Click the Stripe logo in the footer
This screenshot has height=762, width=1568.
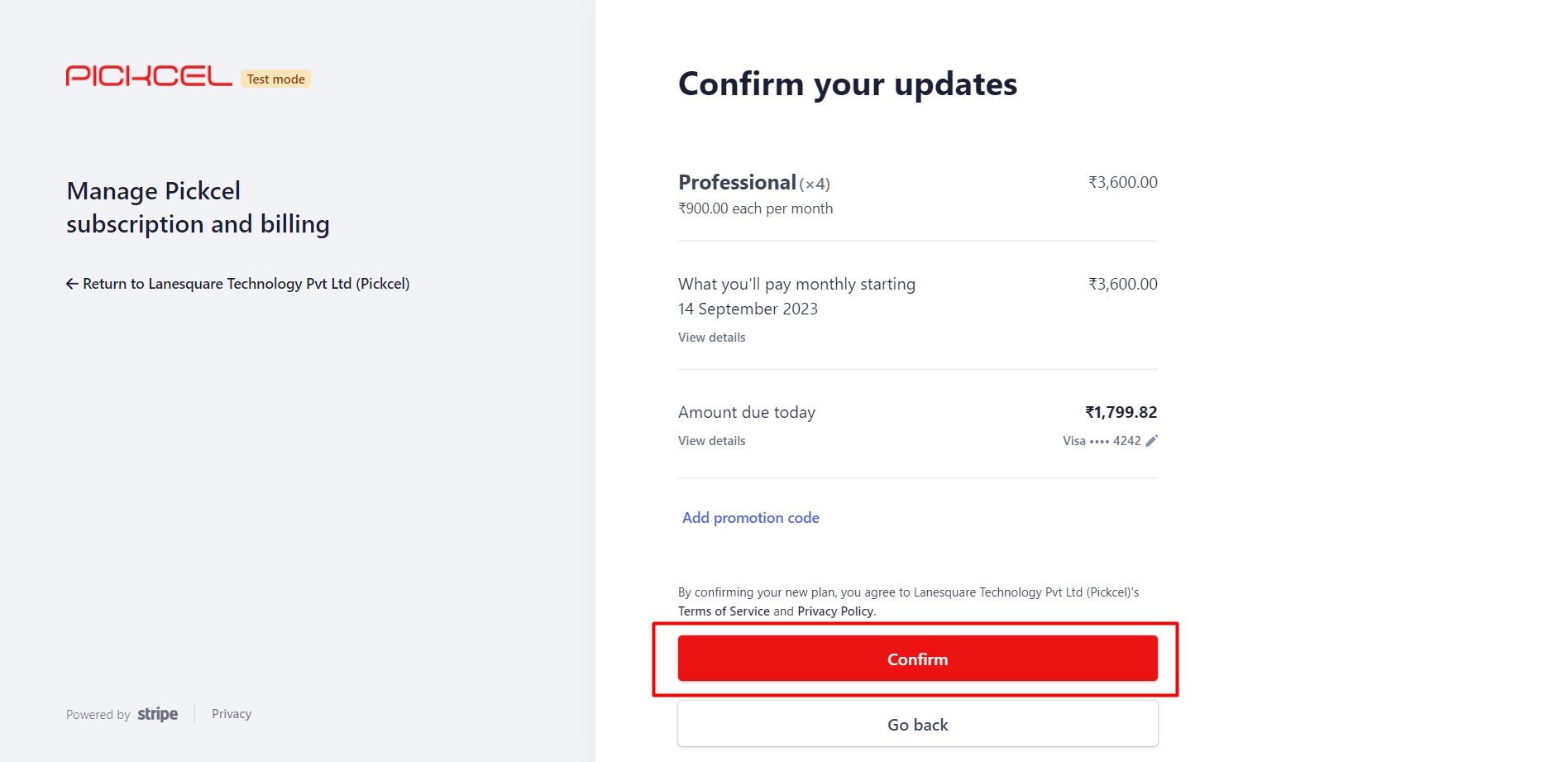tap(157, 714)
